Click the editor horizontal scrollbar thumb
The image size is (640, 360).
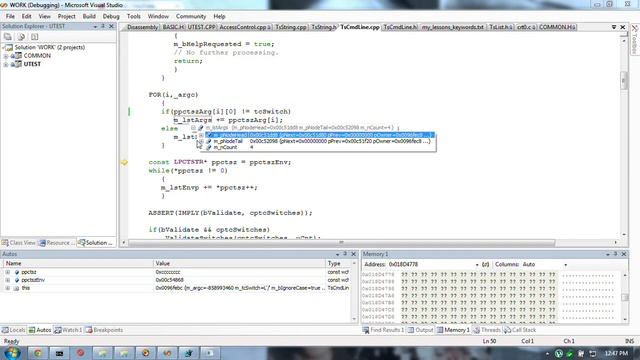(x=342, y=242)
